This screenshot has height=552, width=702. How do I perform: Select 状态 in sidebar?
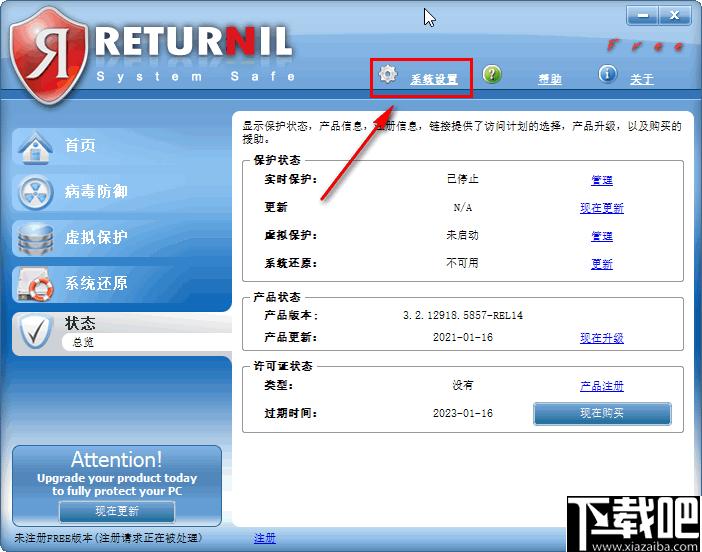click(80, 323)
